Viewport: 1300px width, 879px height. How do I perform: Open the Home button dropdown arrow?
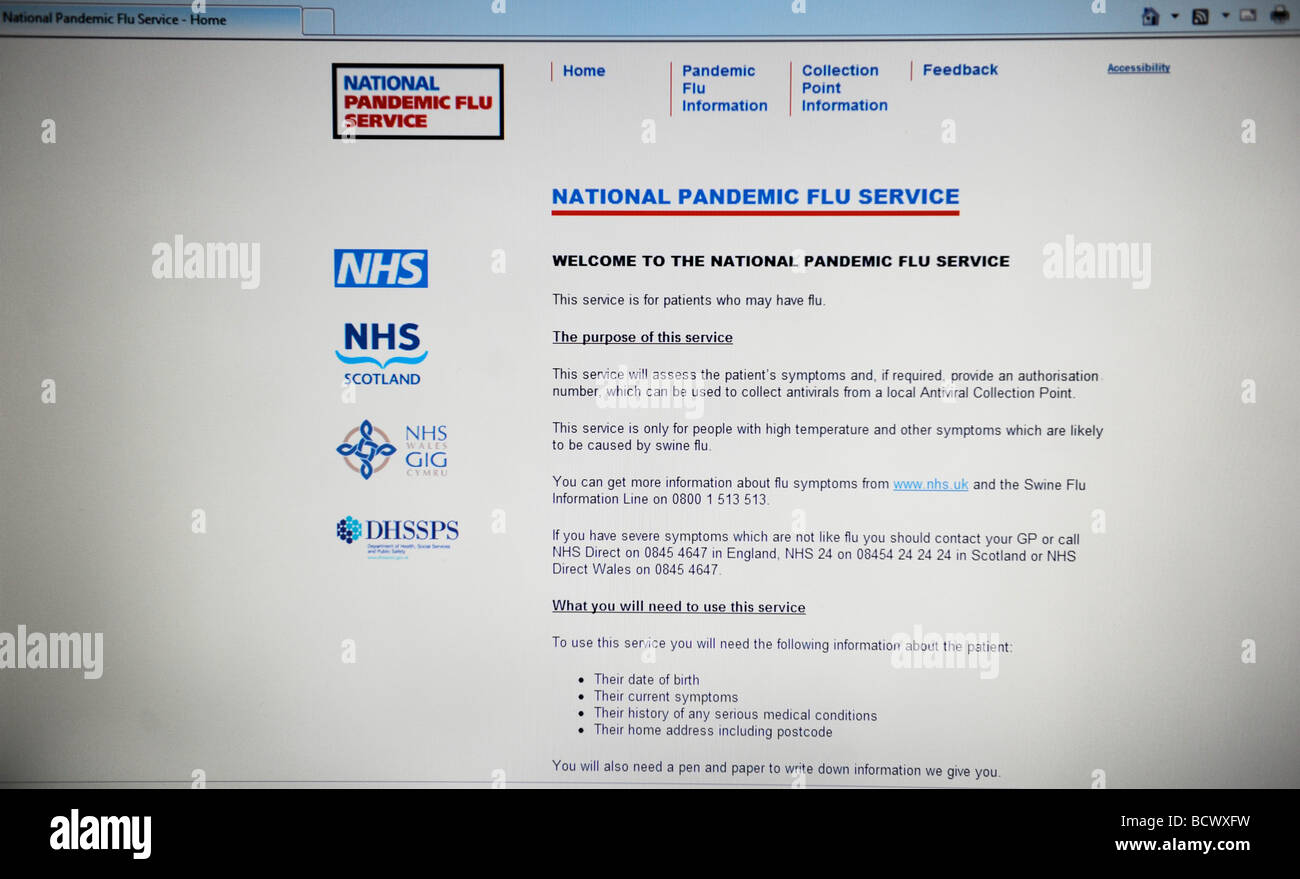[x=1174, y=16]
